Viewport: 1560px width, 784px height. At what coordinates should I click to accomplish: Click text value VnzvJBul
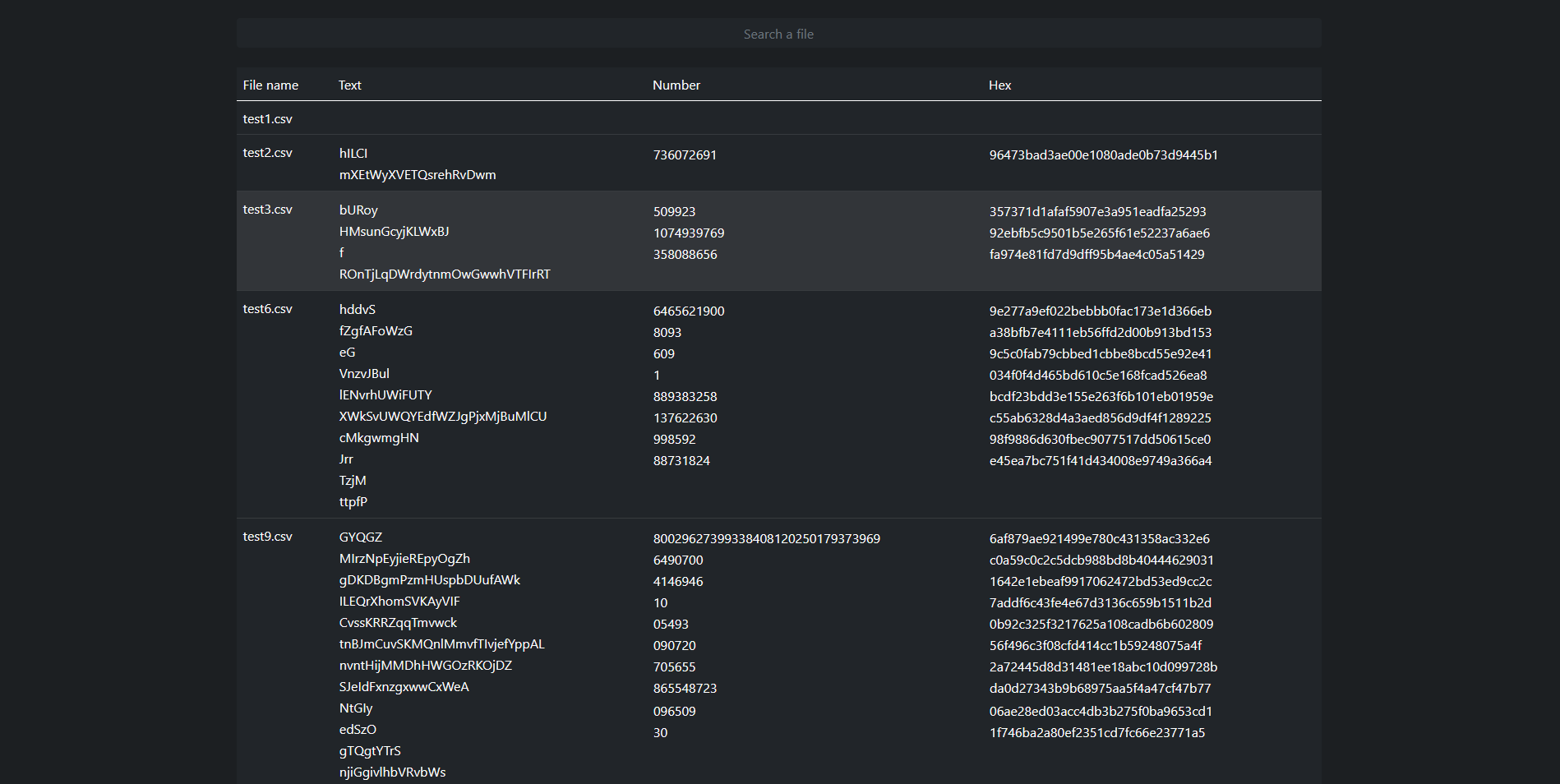[364, 374]
